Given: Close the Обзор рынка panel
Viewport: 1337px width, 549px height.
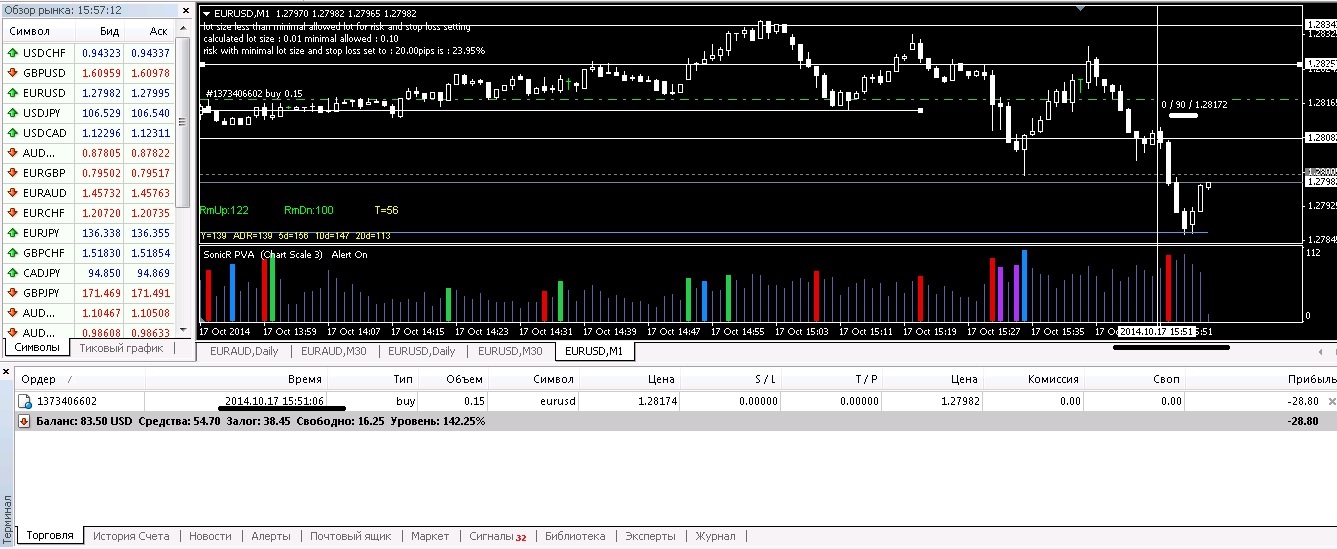Looking at the screenshot, I should tap(184, 10).
